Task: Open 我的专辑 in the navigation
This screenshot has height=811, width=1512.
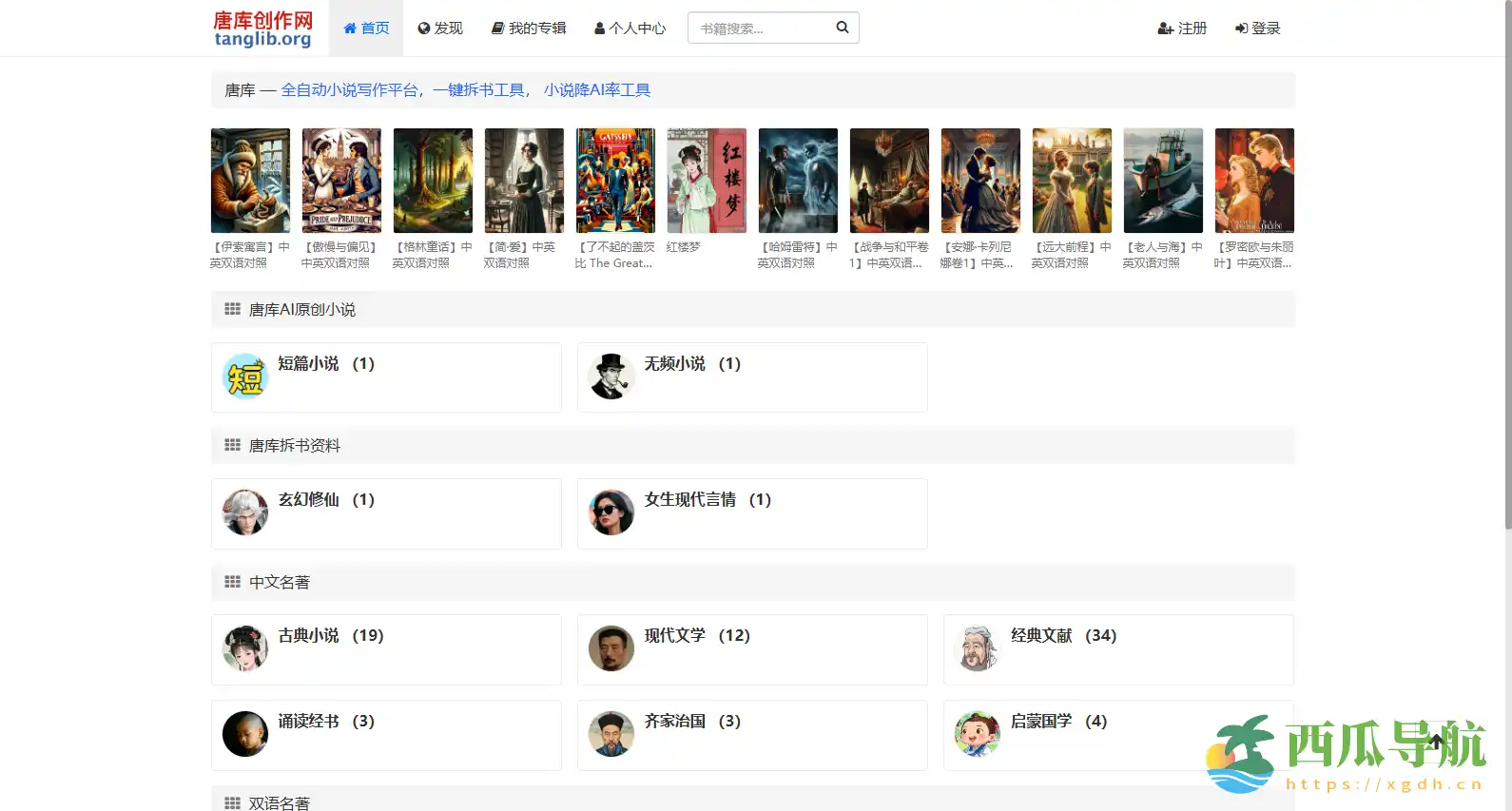Action: 529,29
